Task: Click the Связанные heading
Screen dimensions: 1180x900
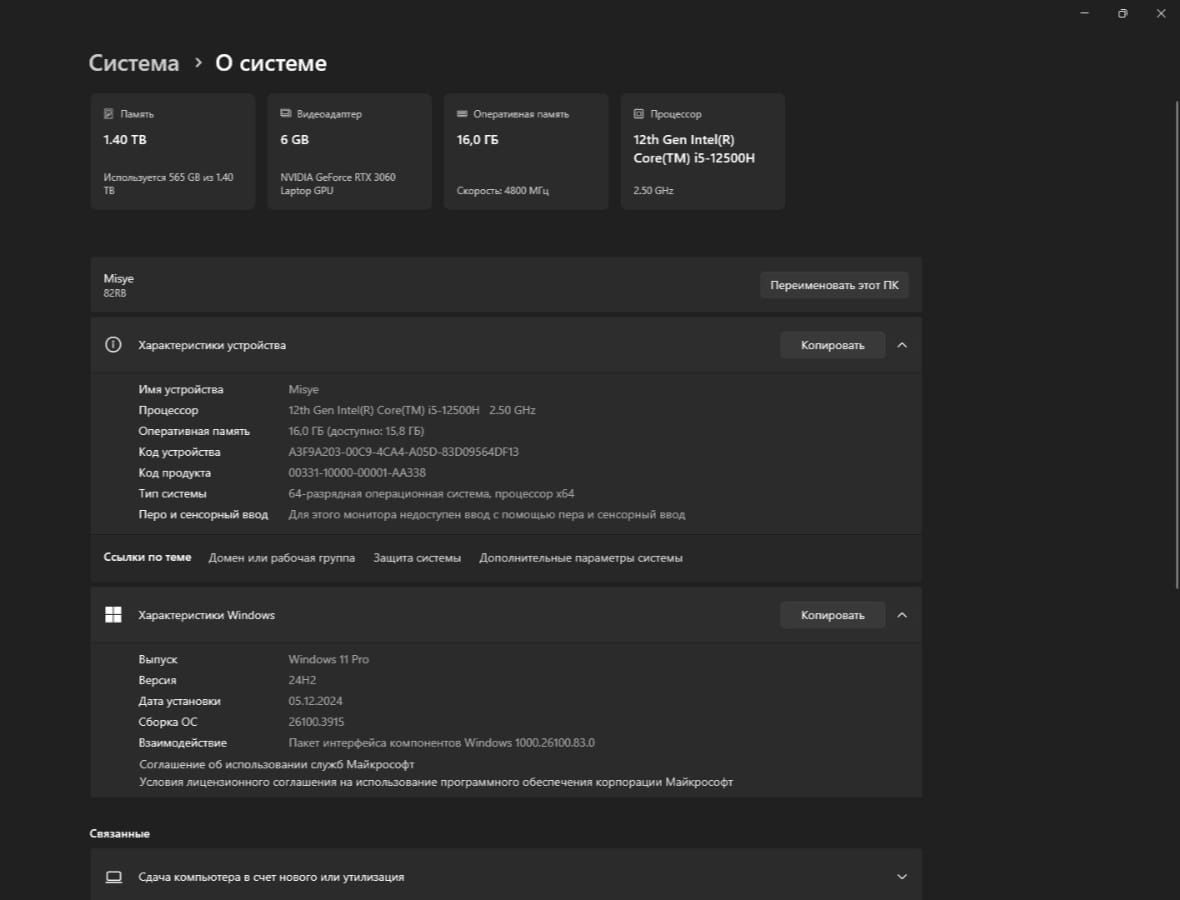Action: click(x=120, y=833)
